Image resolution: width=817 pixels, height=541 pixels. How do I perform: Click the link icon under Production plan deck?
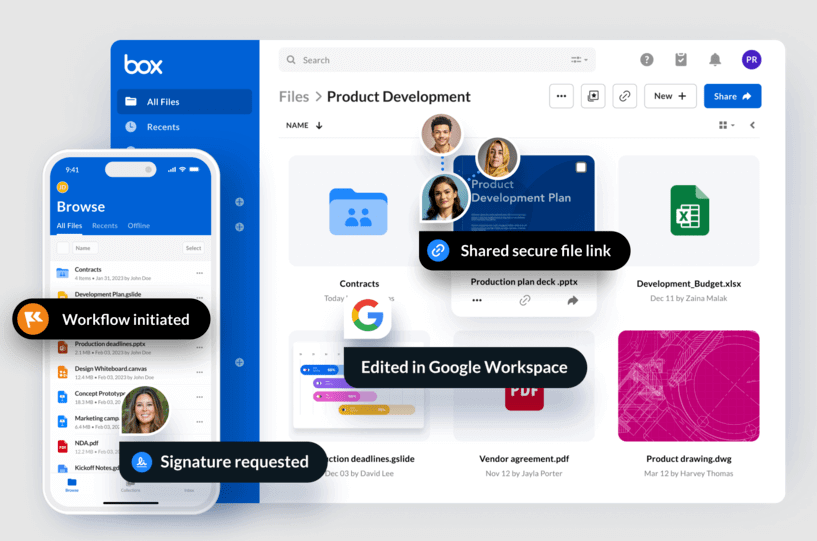pos(525,300)
